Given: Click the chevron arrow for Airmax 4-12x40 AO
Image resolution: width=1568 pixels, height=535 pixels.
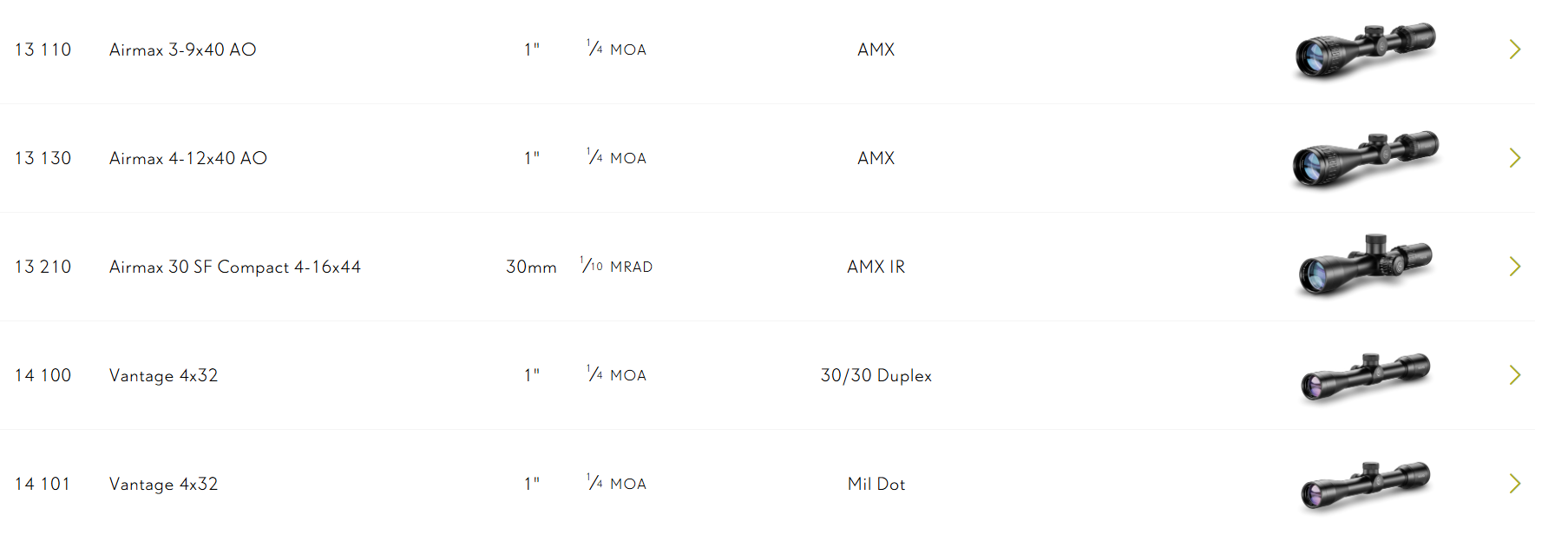Looking at the screenshot, I should (1515, 158).
